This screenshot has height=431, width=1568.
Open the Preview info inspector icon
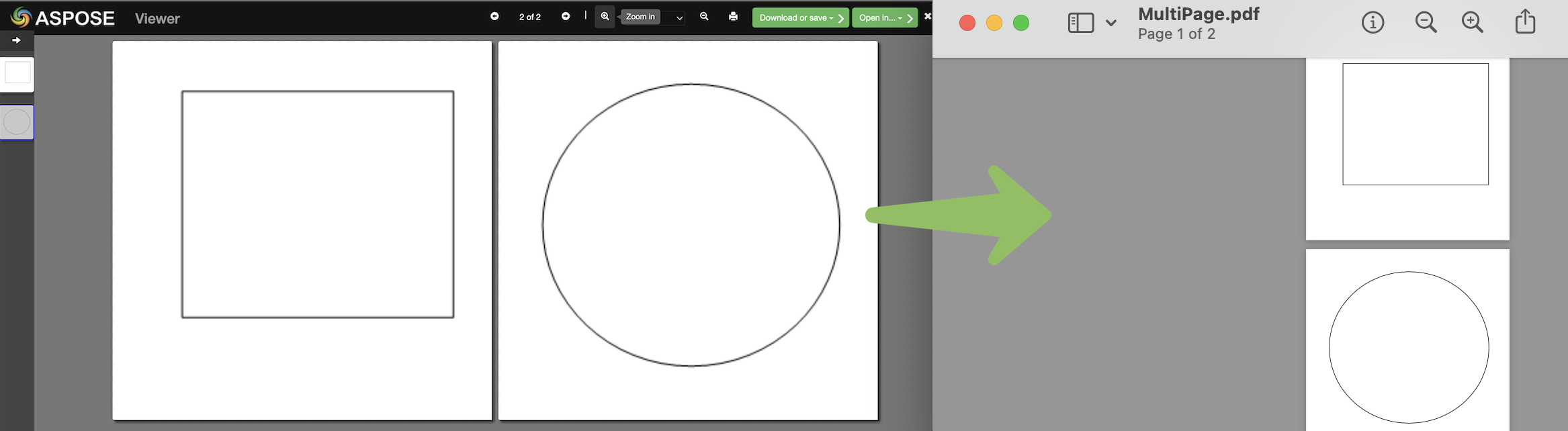pos(1373,23)
